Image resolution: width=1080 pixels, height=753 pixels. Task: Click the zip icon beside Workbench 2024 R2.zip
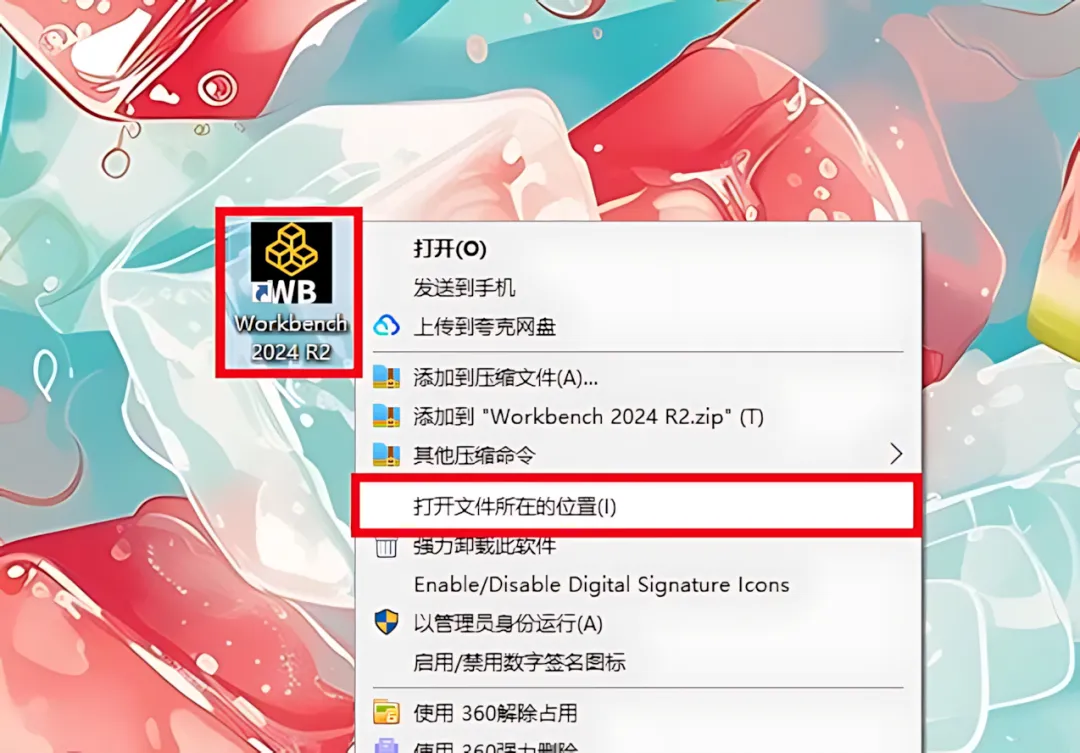(x=386, y=415)
